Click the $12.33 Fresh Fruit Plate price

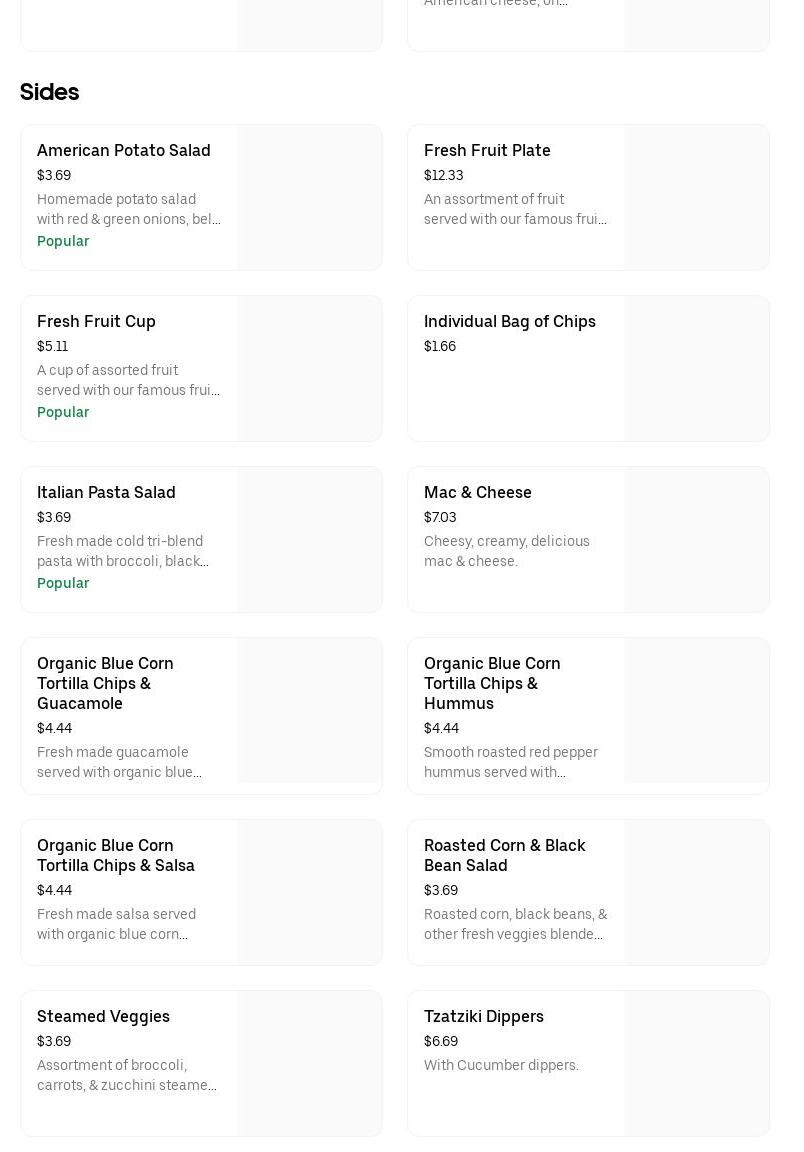443,175
